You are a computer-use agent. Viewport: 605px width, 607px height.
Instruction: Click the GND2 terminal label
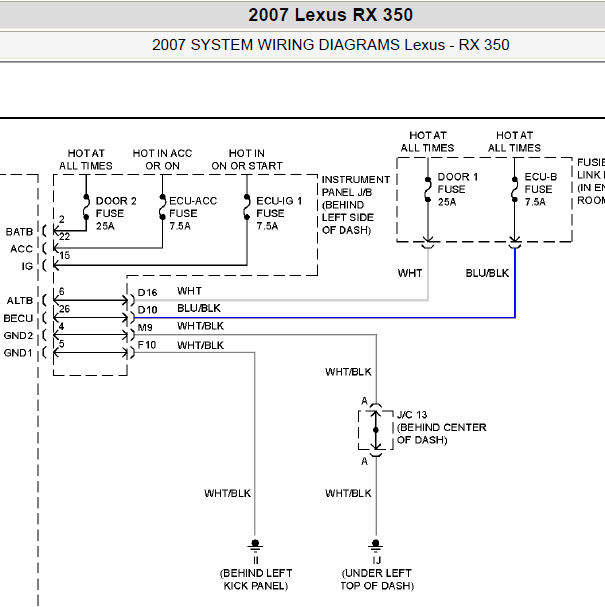pyautogui.click(x=18, y=336)
